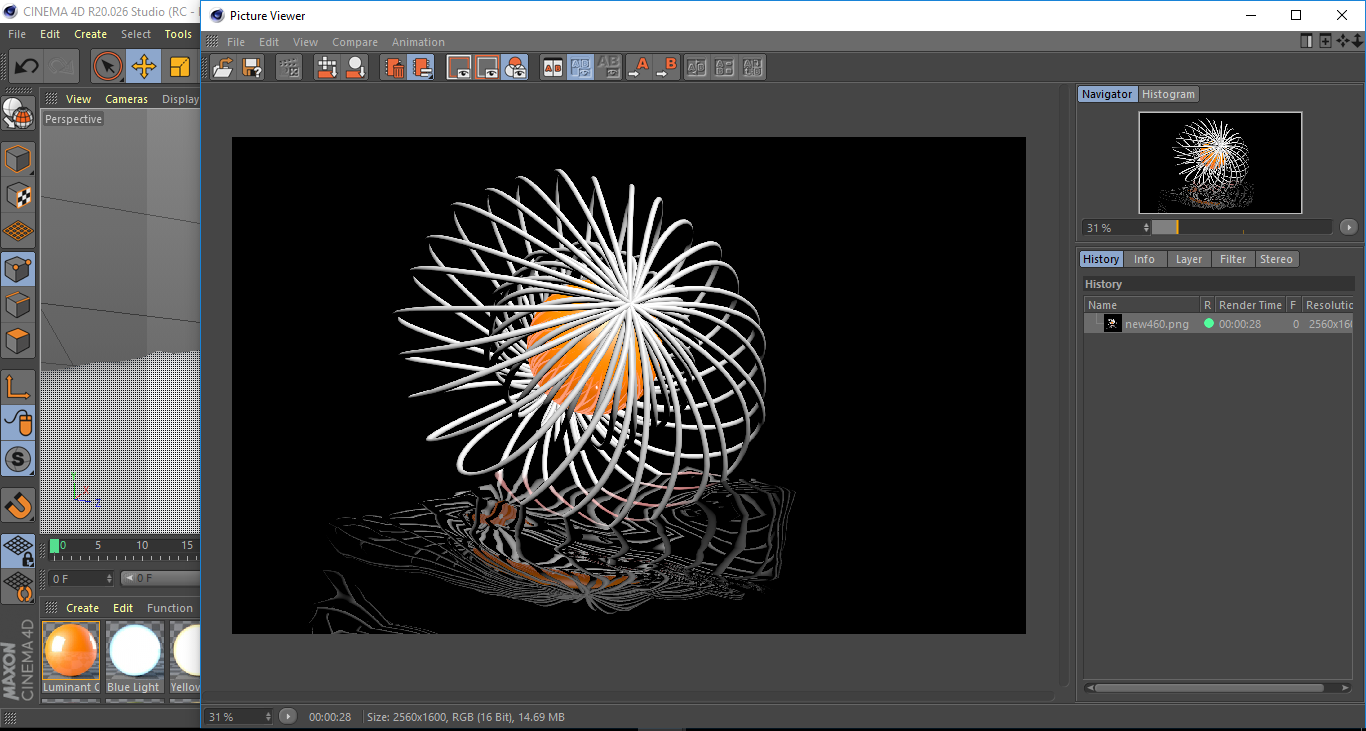Click Undo arrow in Cinema 4D toolbar
1366x731 pixels.
(x=27, y=67)
